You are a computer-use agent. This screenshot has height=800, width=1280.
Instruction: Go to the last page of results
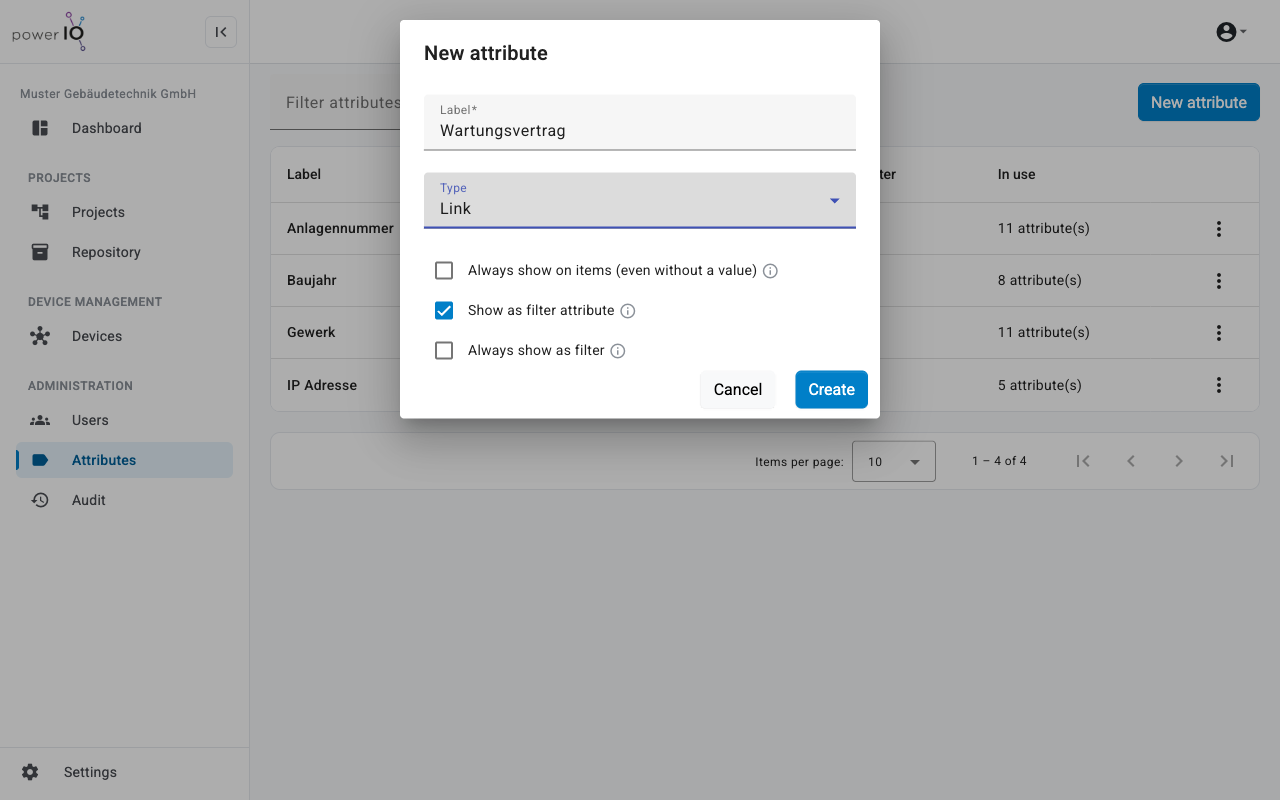1227,461
